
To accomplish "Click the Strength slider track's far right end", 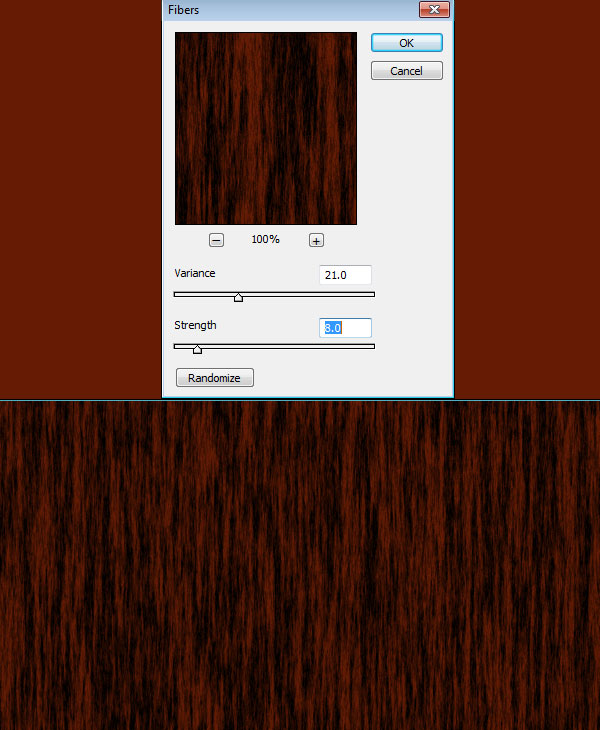I will [x=372, y=346].
